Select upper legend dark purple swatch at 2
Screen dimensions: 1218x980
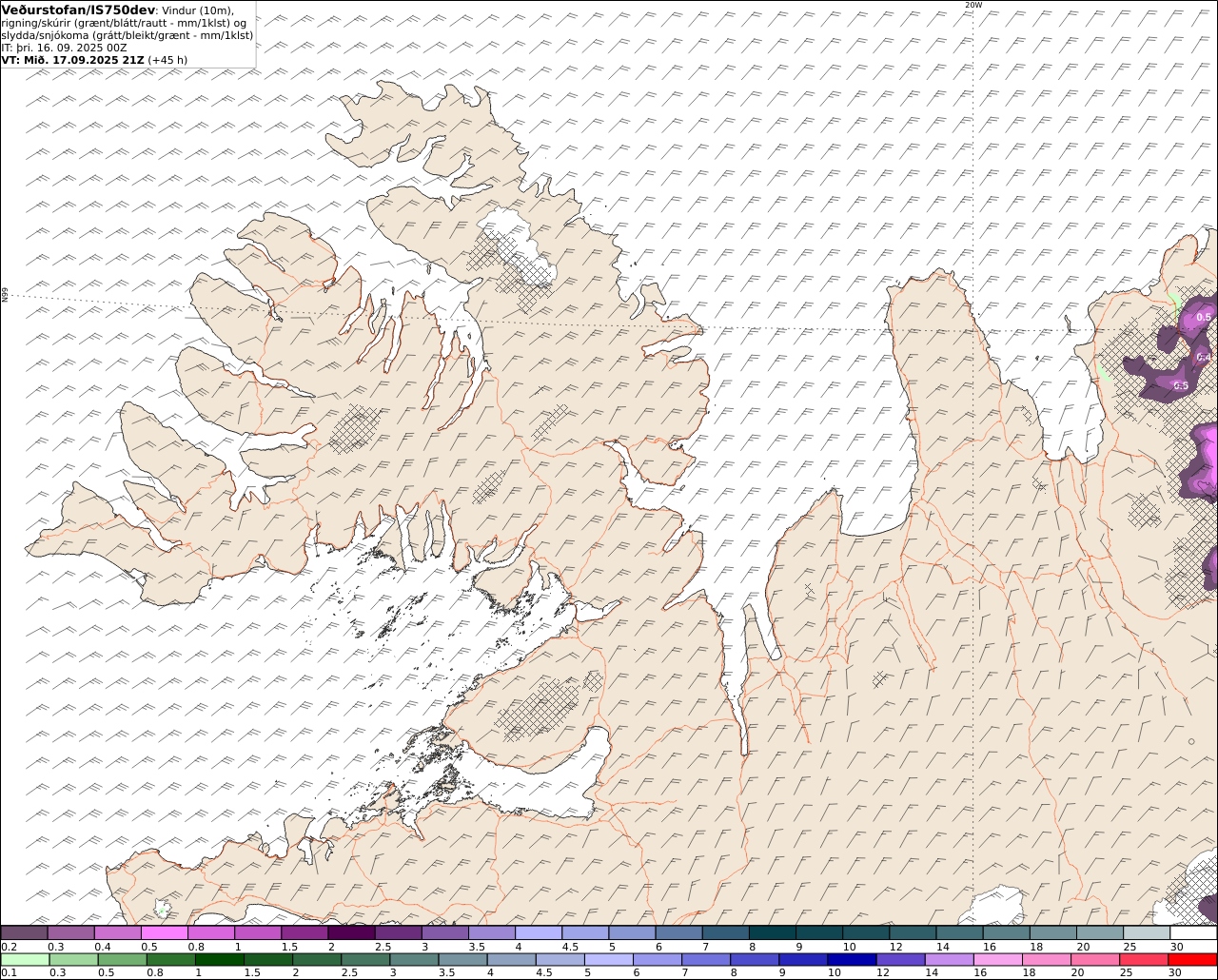point(351,932)
